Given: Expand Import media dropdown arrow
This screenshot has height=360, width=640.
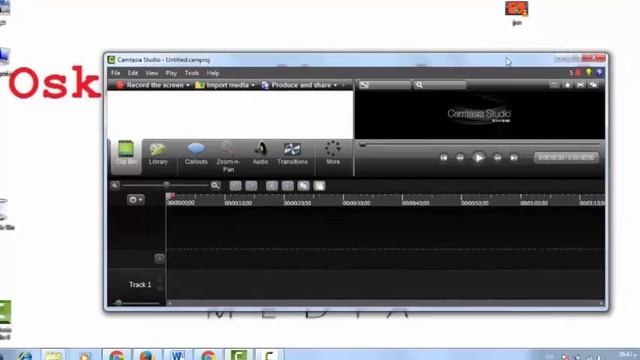Looking at the screenshot, I should click(253, 85).
